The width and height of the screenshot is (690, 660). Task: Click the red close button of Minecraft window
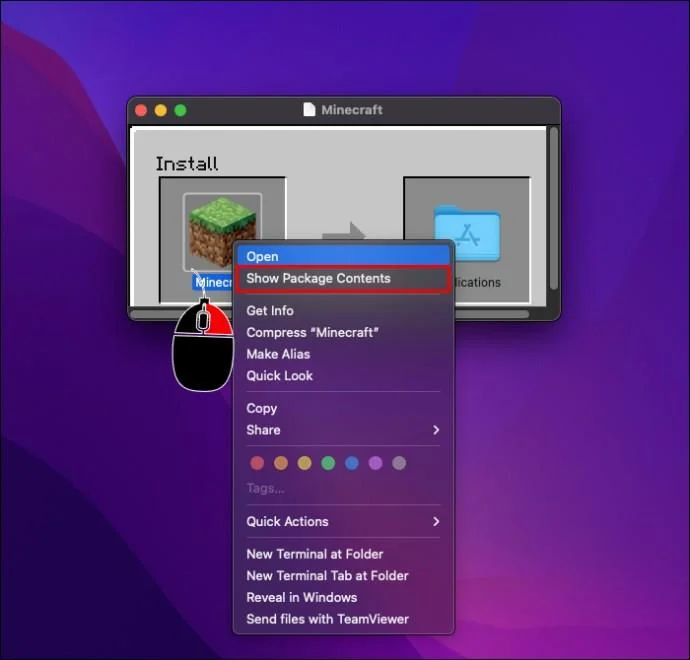[x=141, y=110]
